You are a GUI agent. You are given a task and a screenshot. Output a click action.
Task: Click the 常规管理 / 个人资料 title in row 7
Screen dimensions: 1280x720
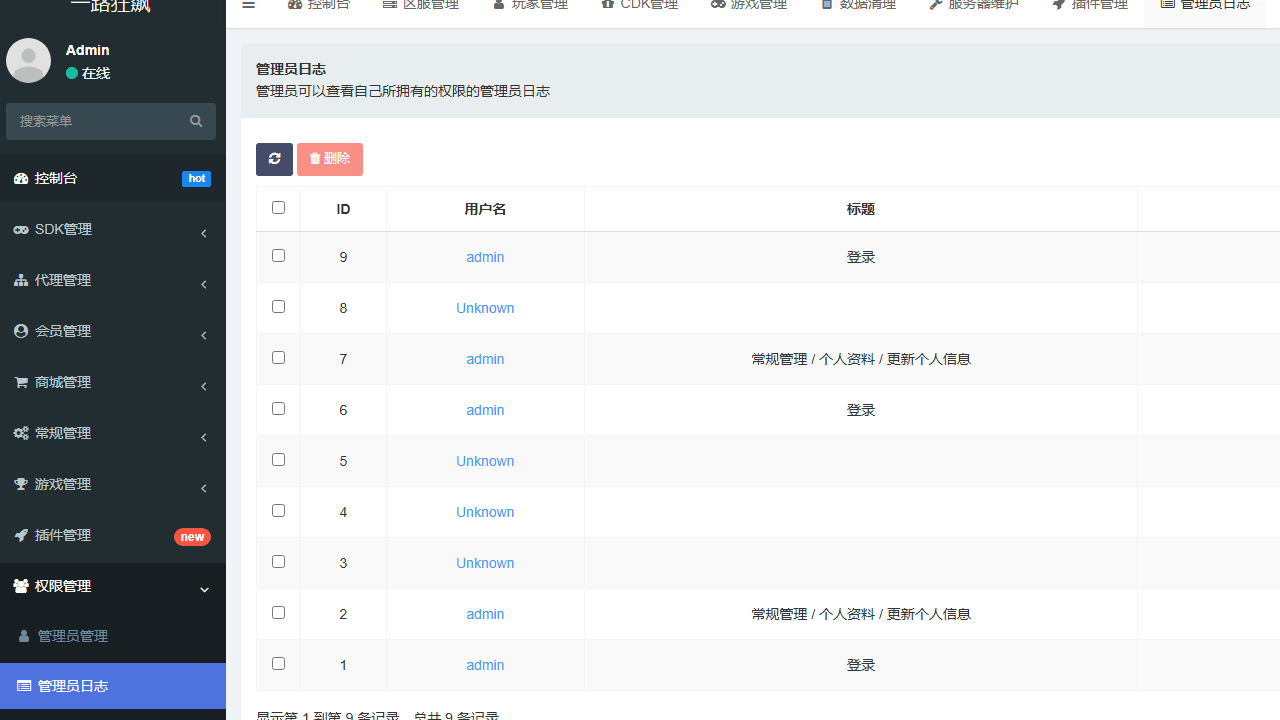[x=861, y=359]
